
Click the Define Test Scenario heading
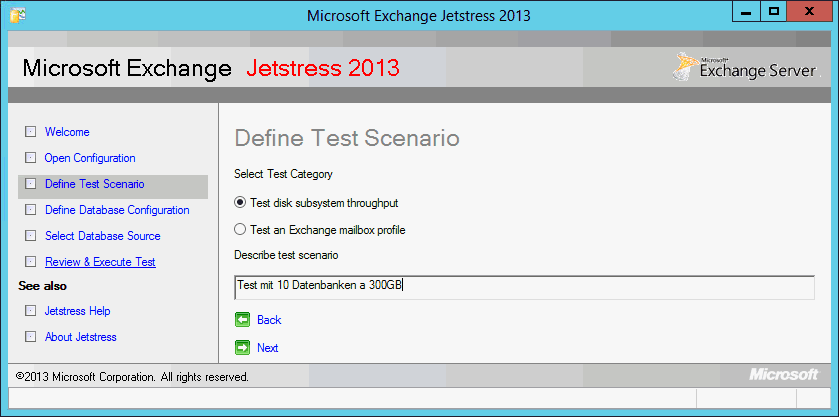347,138
